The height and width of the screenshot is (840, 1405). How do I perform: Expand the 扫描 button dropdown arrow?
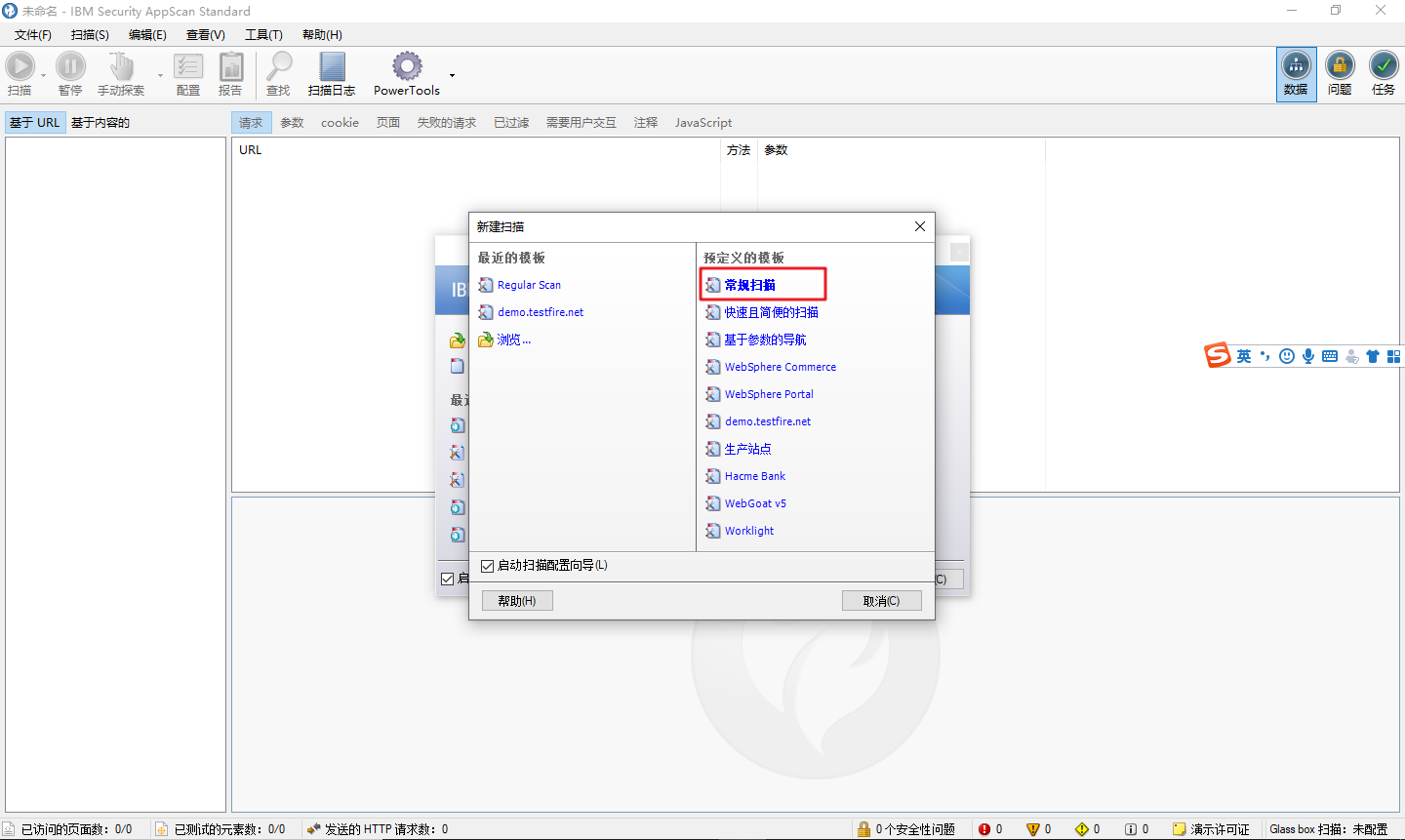click(x=43, y=75)
